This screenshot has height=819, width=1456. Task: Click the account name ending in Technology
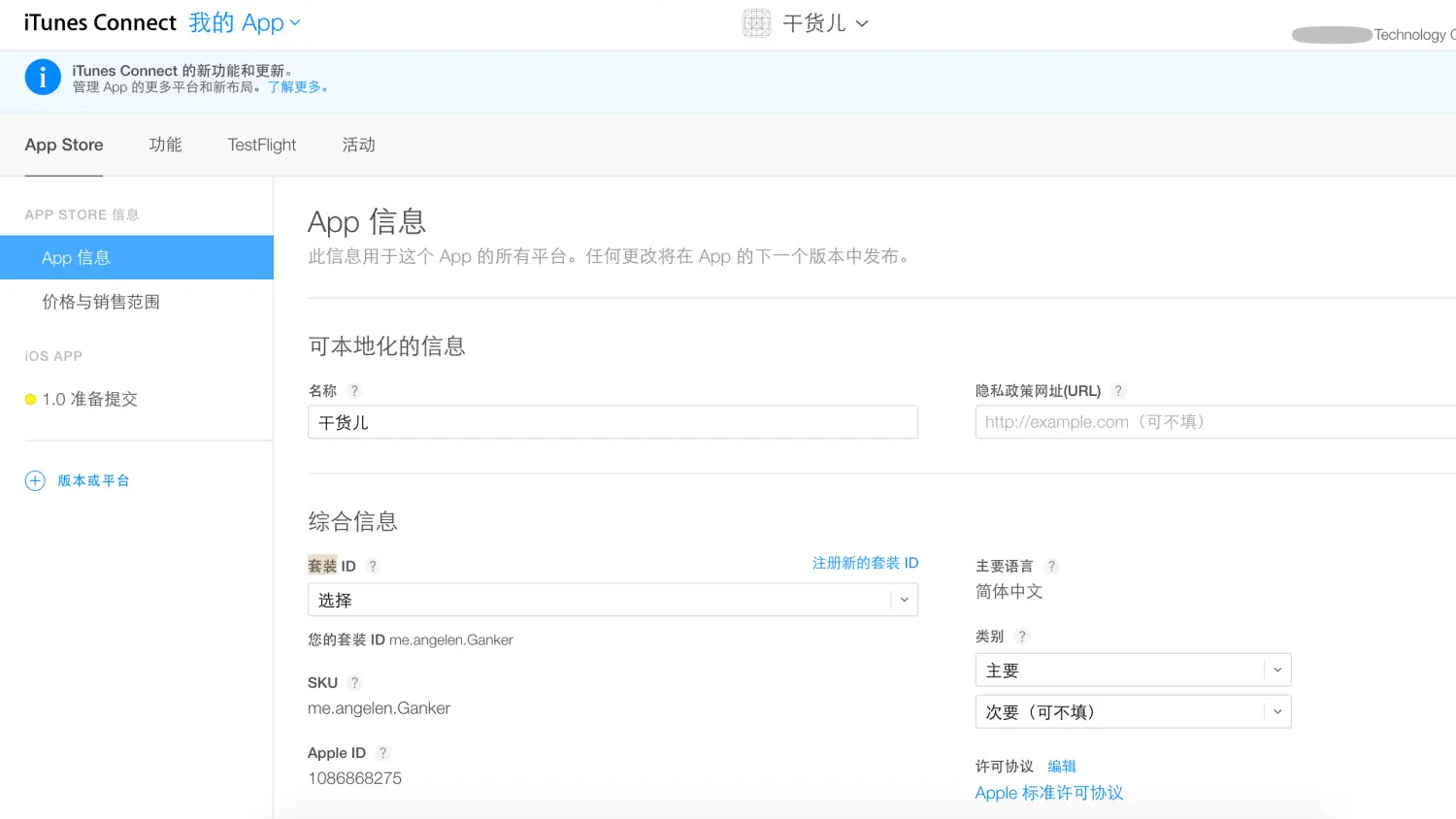click(1373, 35)
